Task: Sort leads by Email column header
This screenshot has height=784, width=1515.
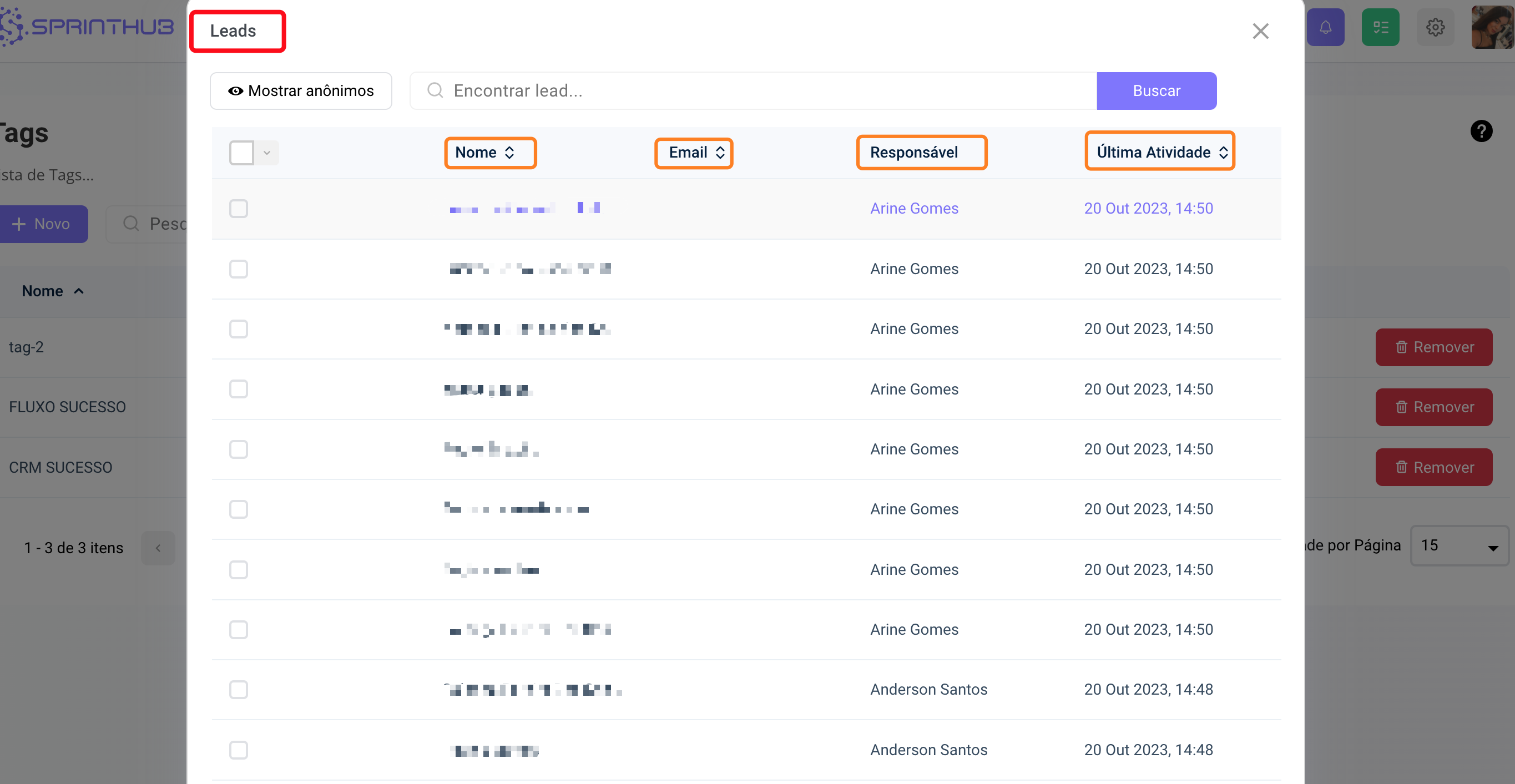Action: click(693, 153)
